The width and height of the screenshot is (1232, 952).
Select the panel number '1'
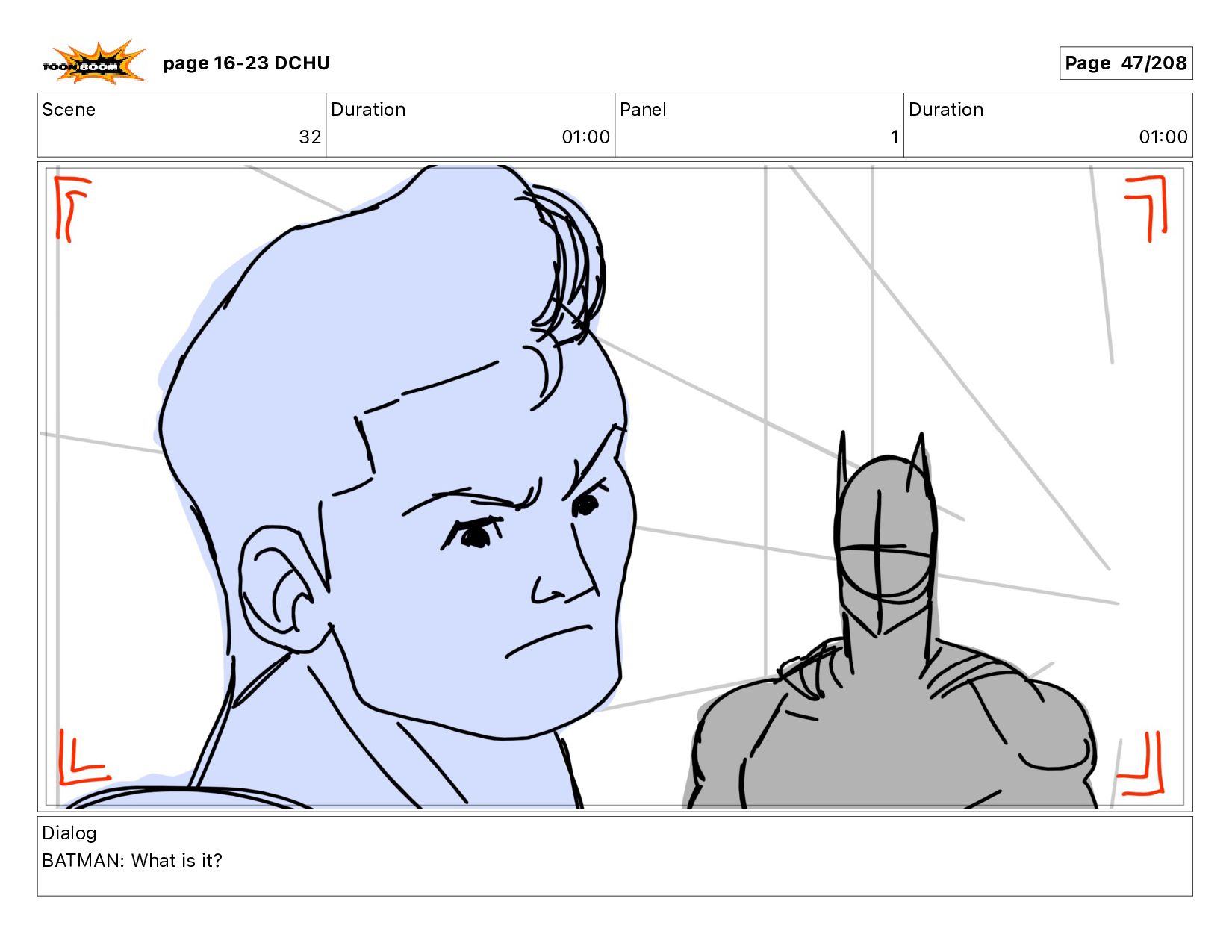point(895,137)
